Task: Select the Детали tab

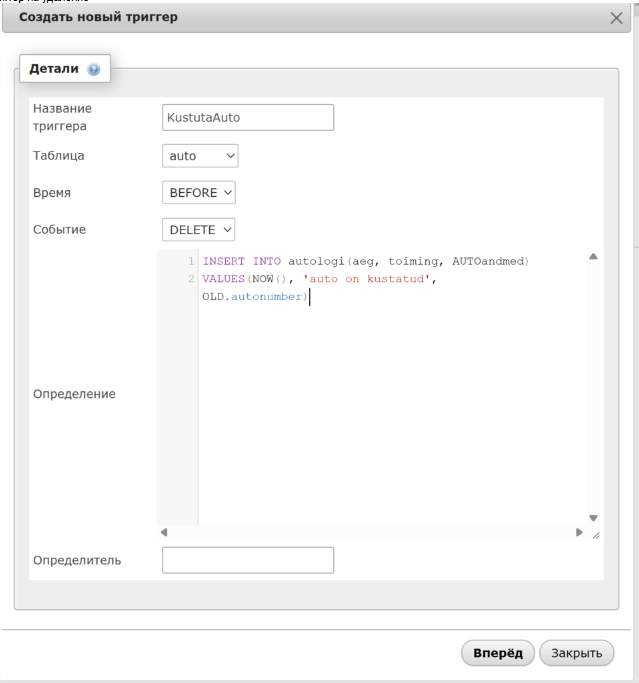Action: point(58,71)
